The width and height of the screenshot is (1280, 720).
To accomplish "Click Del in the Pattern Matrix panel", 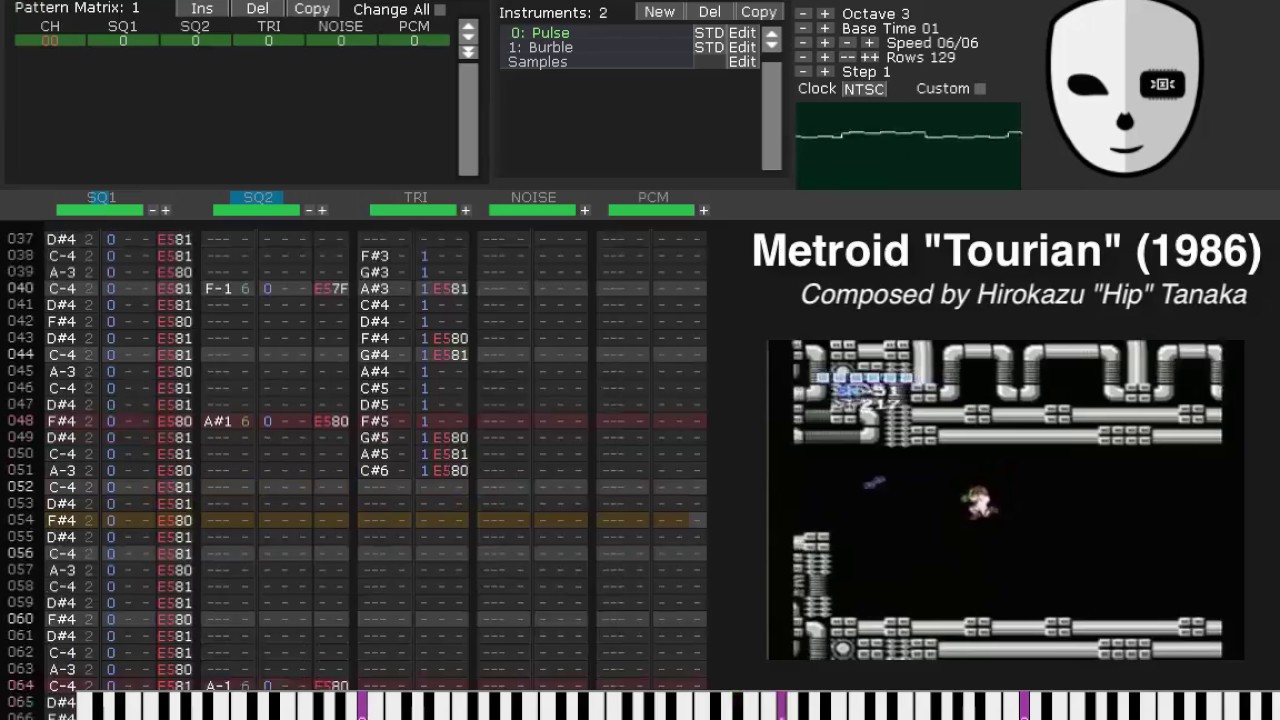I will click(x=257, y=9).
